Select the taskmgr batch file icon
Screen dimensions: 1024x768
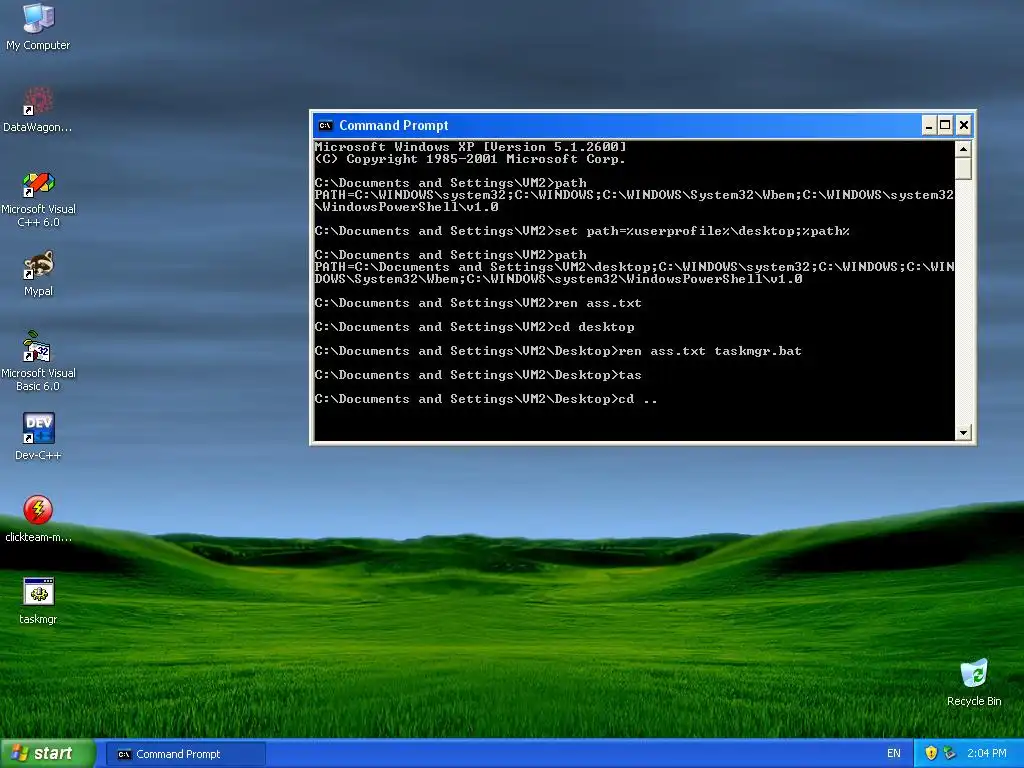38,601
